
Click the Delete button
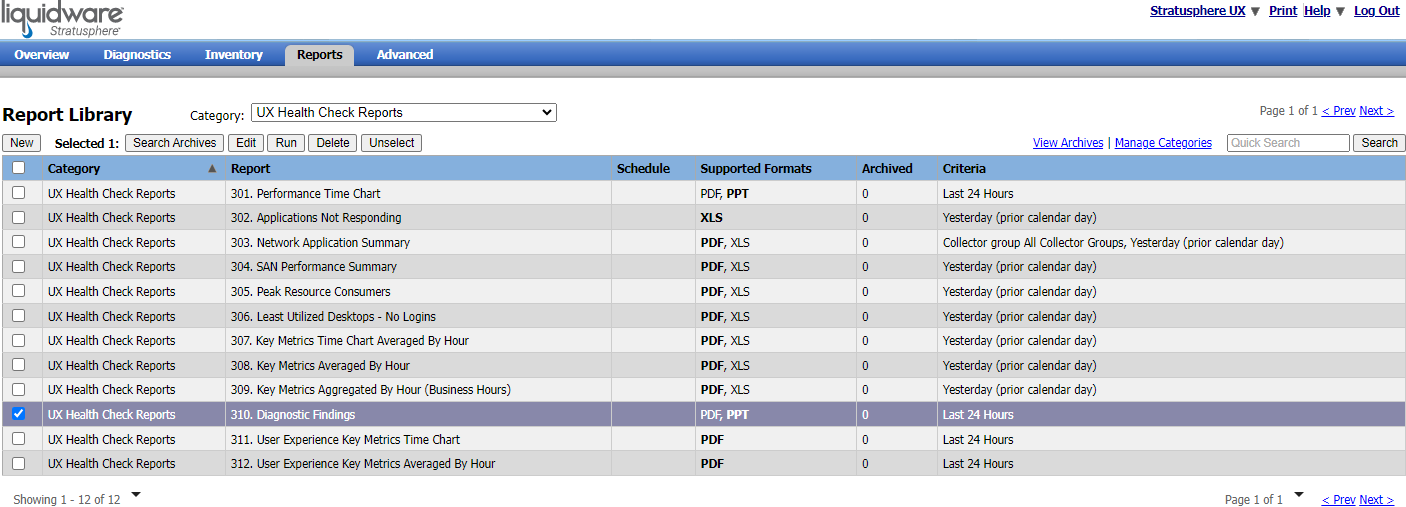(x=333, y=143)
